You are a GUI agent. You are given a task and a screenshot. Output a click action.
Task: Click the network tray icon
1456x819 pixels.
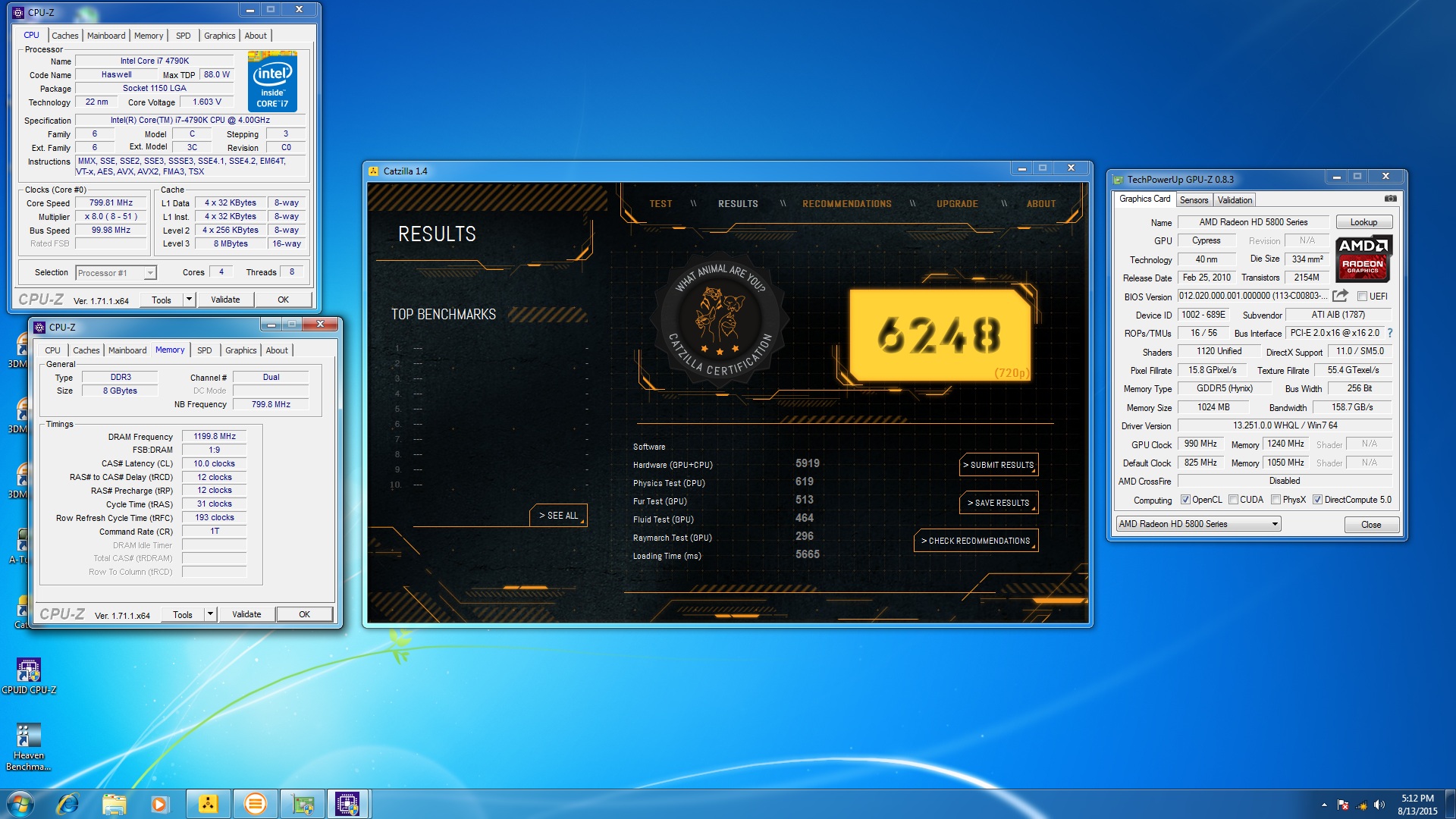click(1361, 805)
